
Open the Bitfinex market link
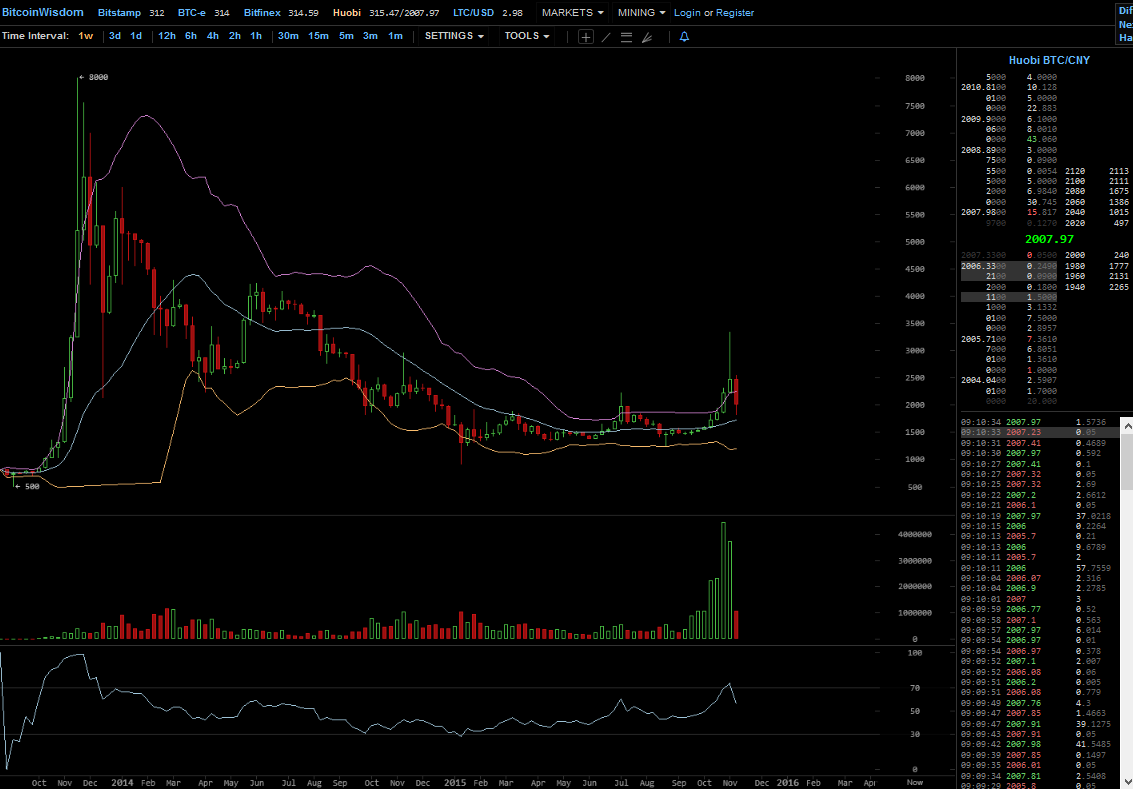click(262, 12)
